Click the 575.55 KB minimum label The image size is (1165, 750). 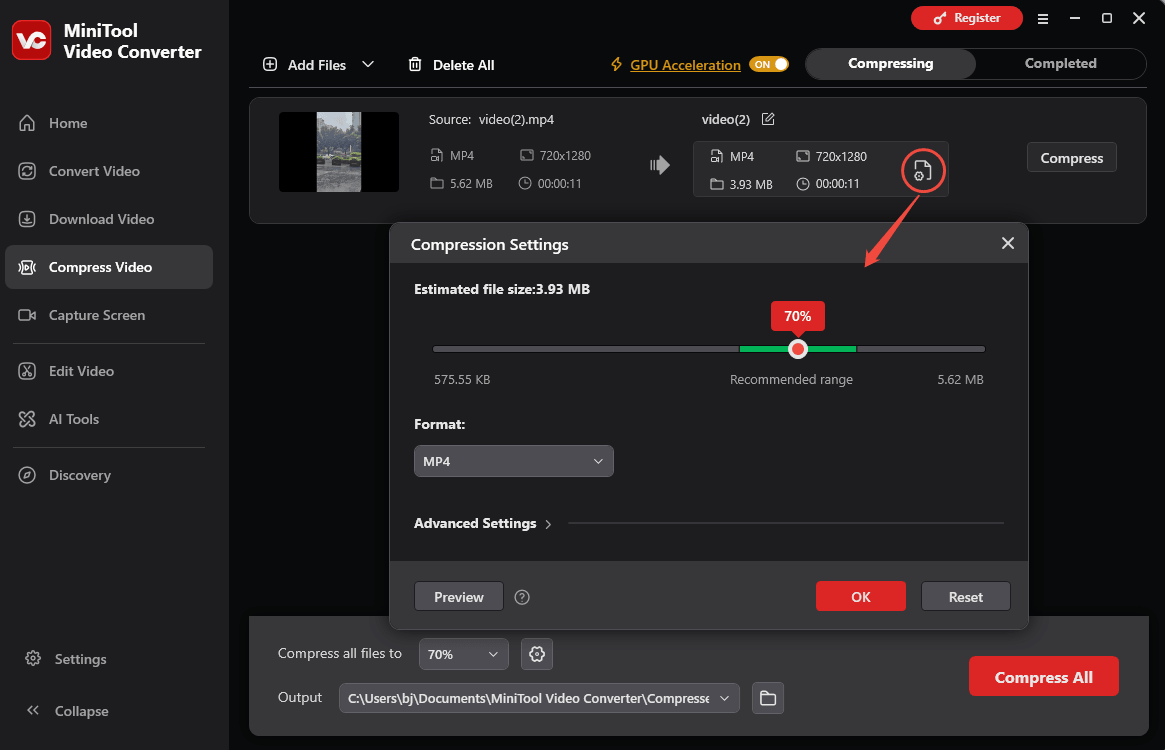point(462,379)
